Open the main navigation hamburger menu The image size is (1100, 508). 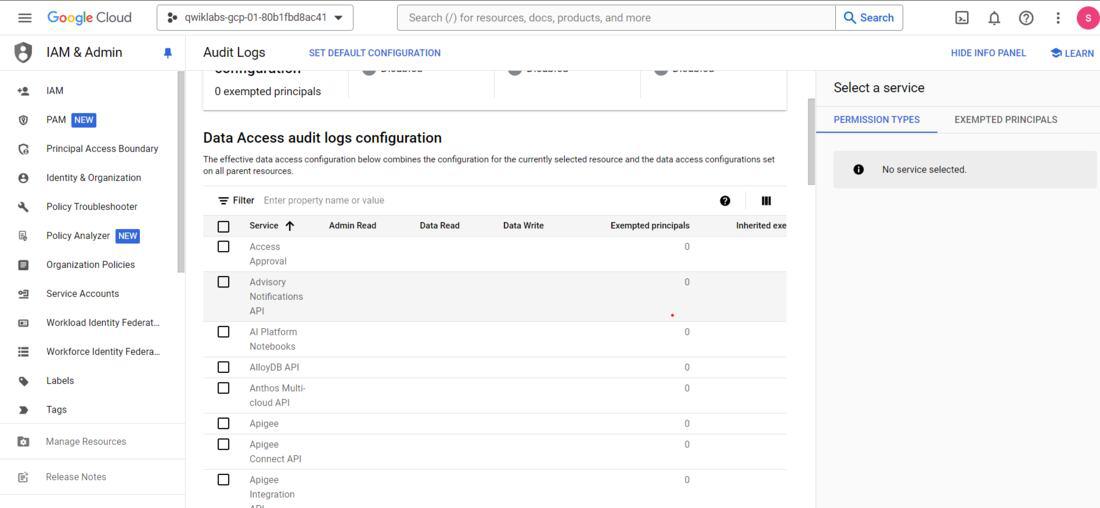[25, 18]
